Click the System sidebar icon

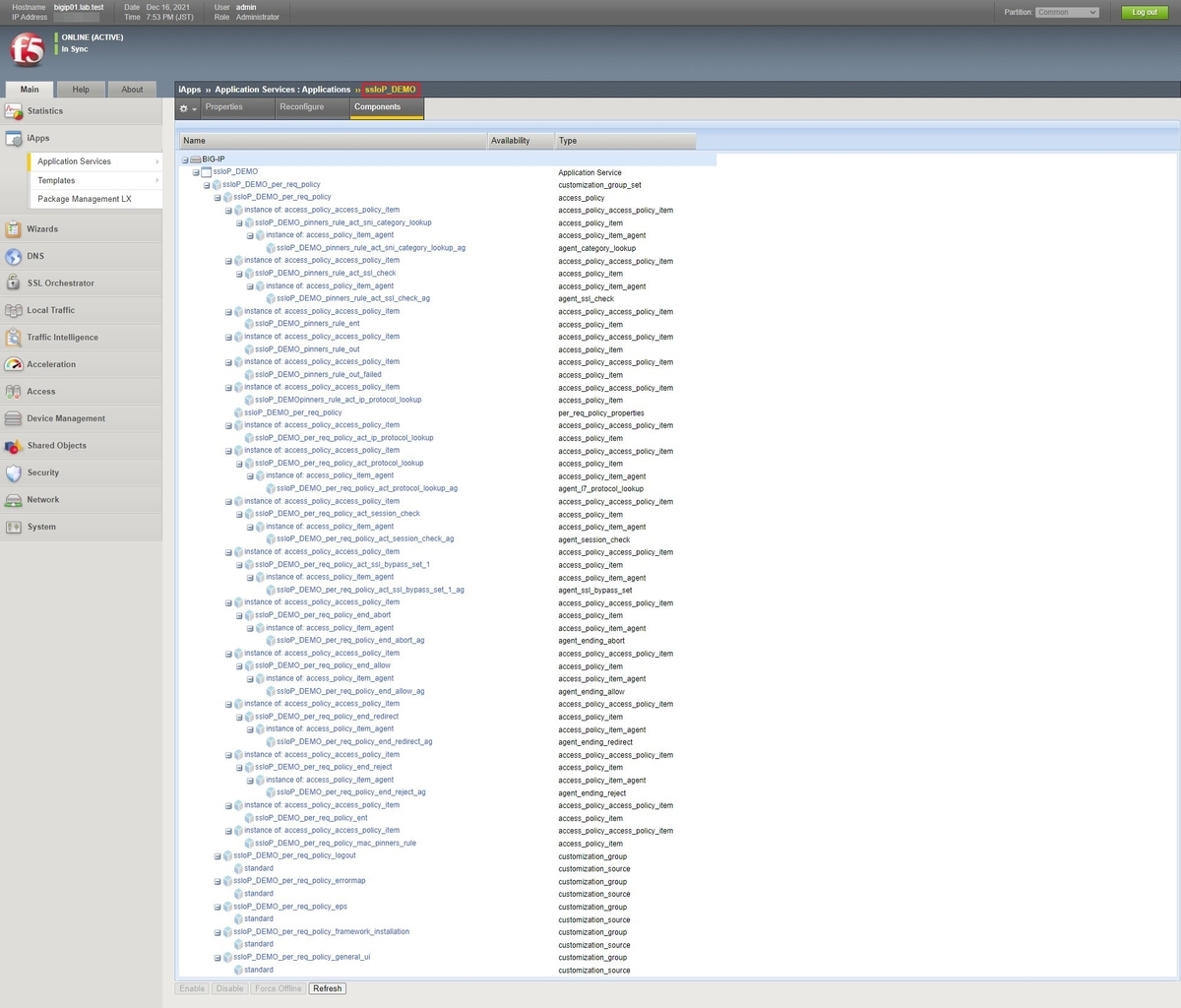[14, 527]
